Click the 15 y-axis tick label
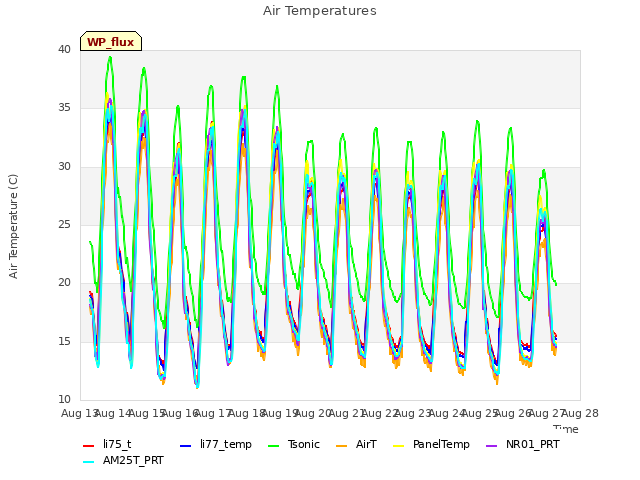 tap(64, 341)
